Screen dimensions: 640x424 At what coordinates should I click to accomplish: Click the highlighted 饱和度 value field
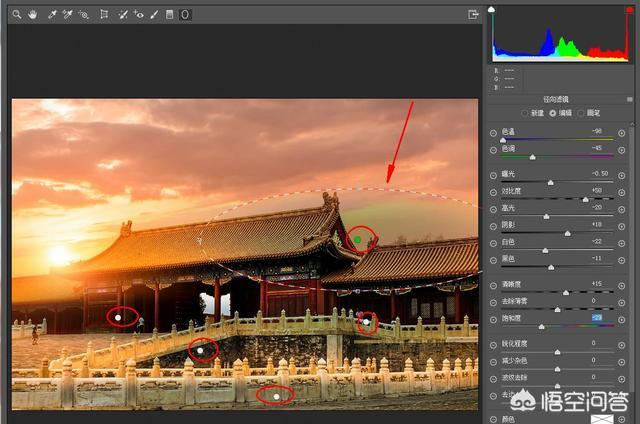(x=597, y=317)
